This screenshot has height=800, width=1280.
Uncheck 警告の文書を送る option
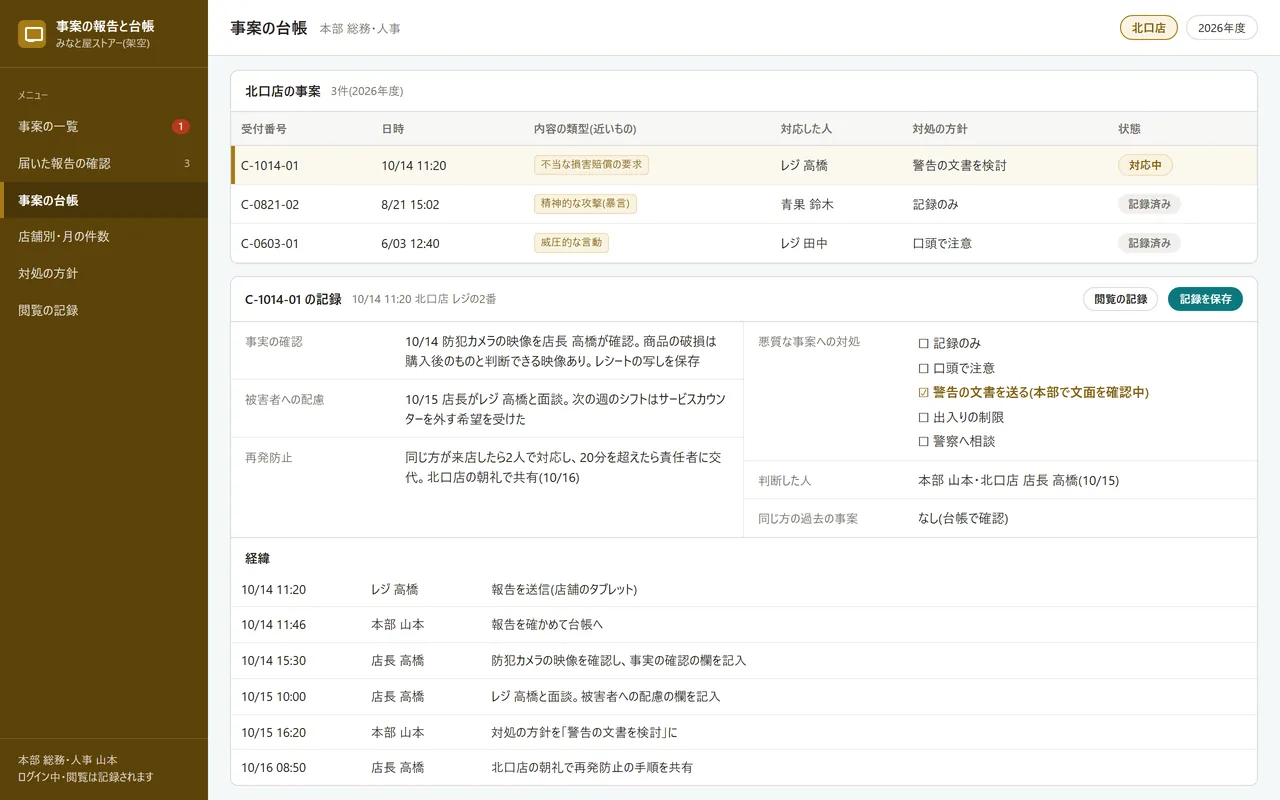point(1033,392)
